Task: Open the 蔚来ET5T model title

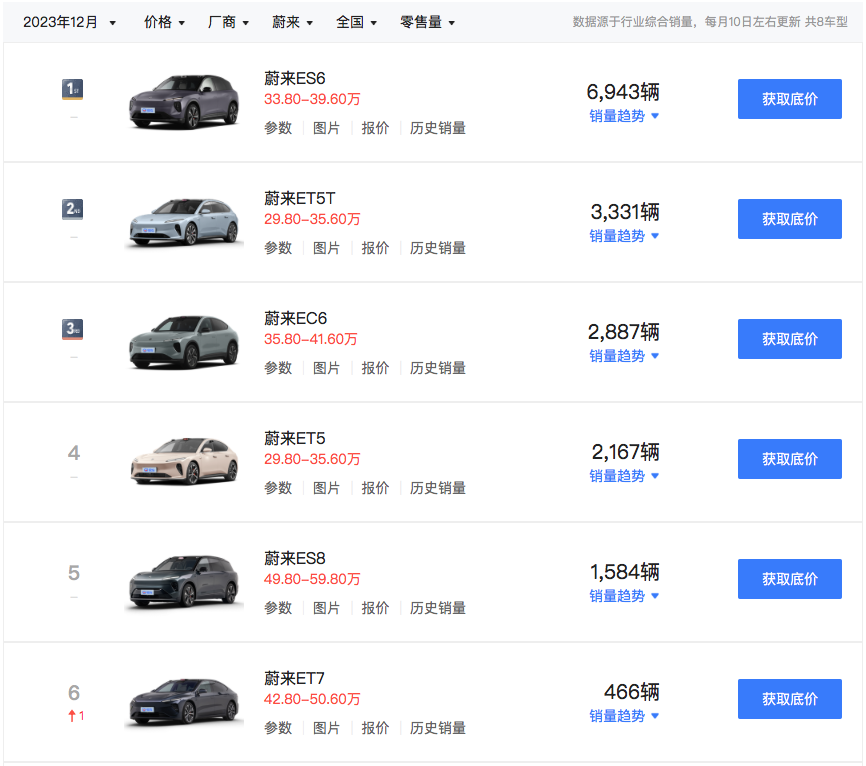Action: pyautogui.click(x=299, y=198)
